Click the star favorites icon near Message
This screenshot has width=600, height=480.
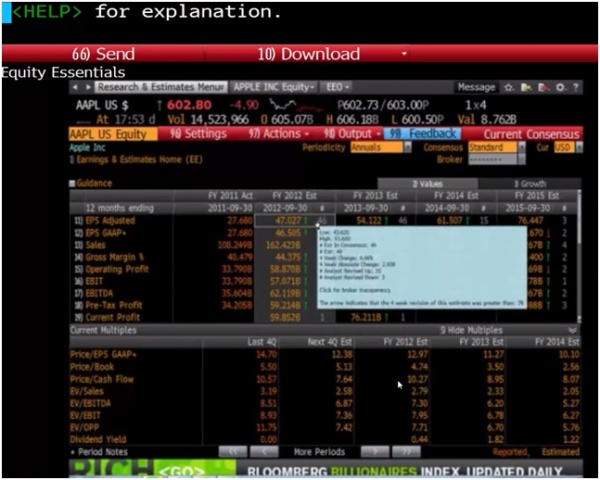pos(509,88)
